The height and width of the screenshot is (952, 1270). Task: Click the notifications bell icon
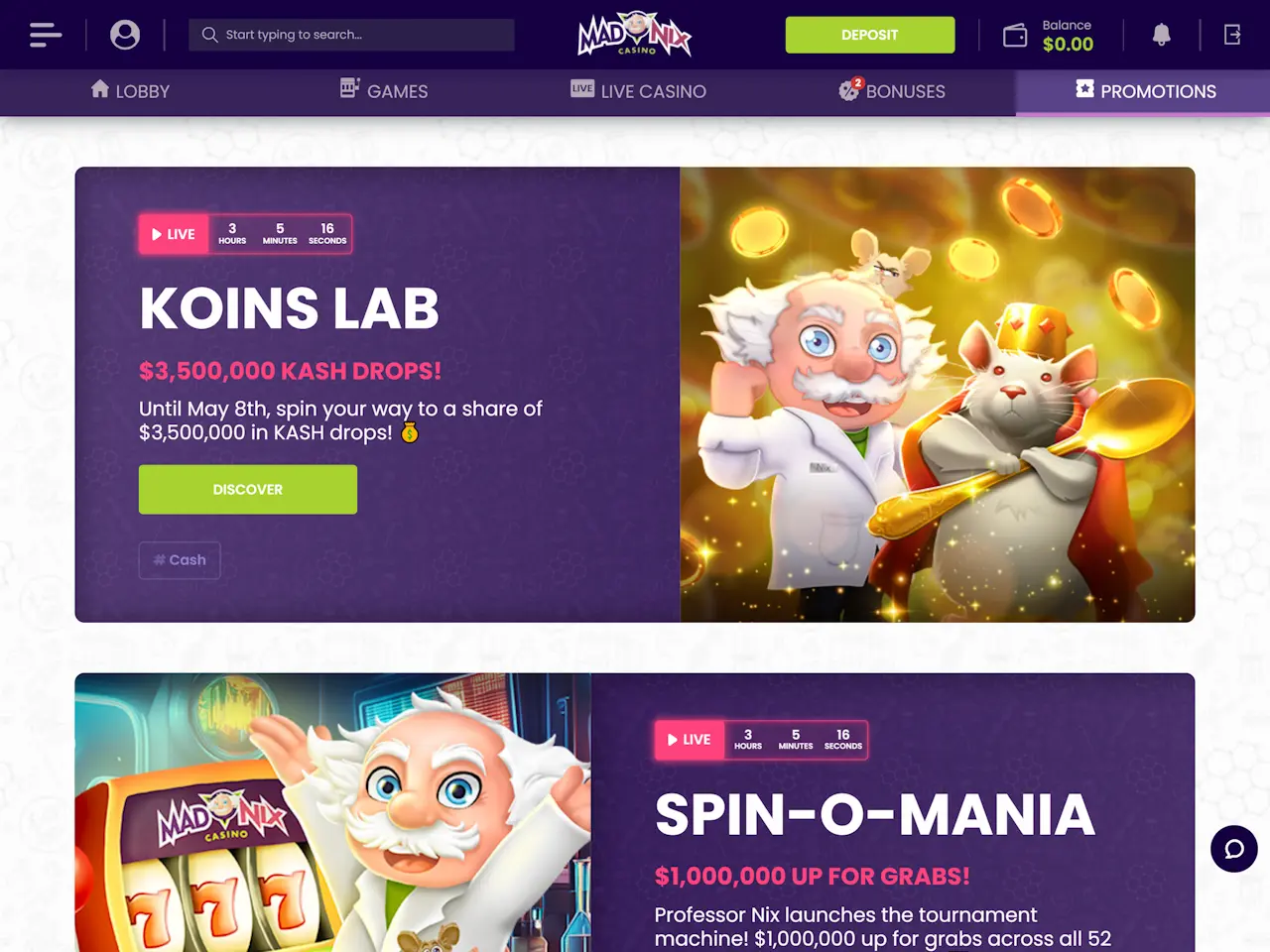[x=1161, y=35]
